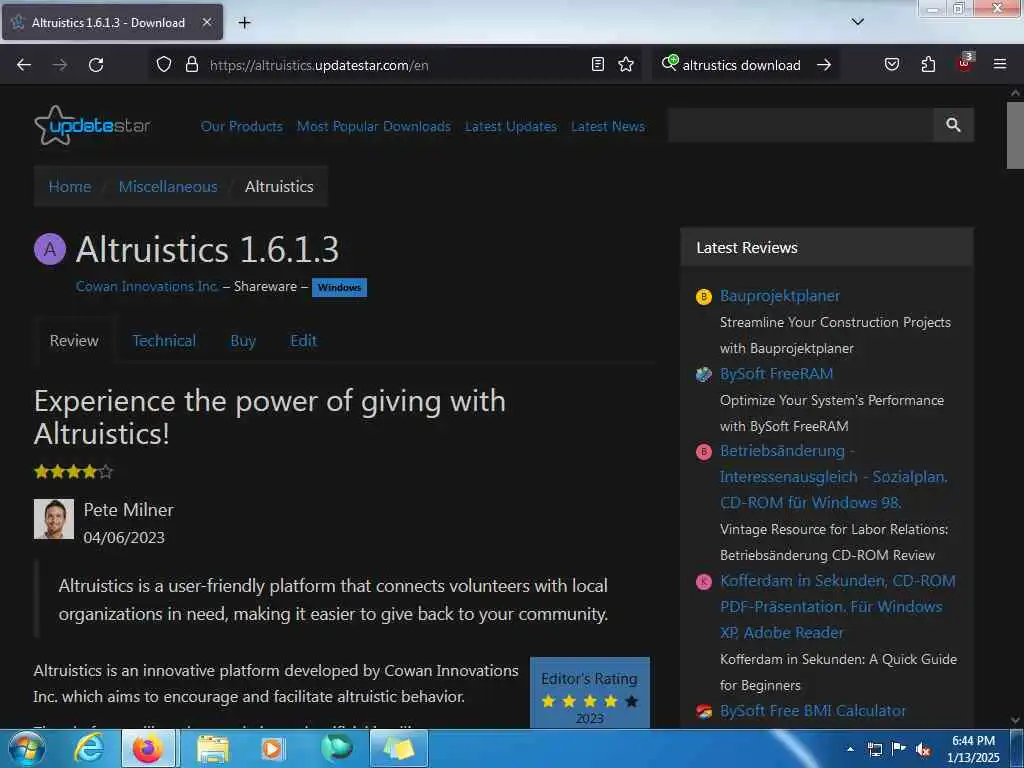
Task: Click the BySoft Free BMI Calculator icon
Action: (x=703, y=711)
